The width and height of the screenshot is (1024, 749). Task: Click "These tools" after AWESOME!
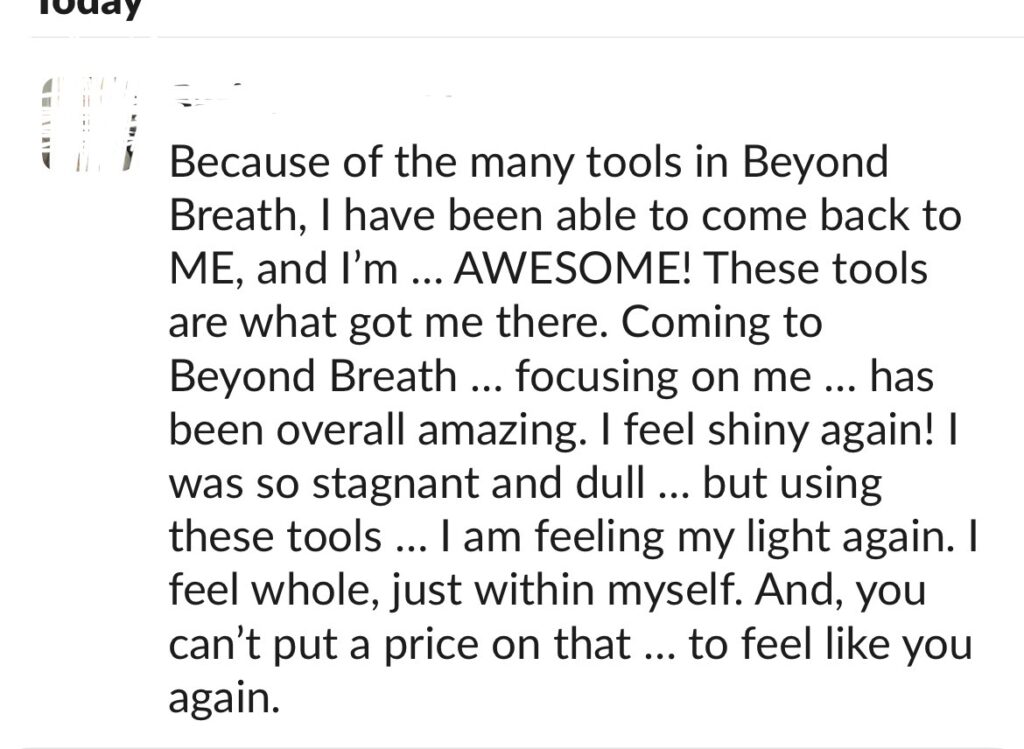pos(815,268)
